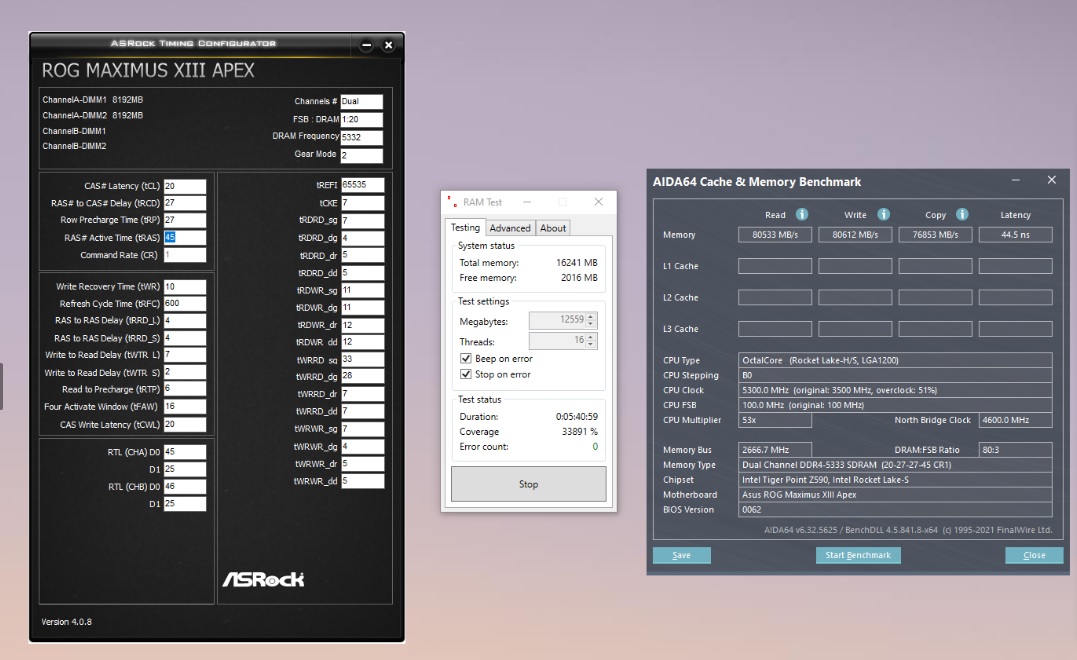The width and height of the screenshot is (1077, 660).
Task: Select the Write to Read Delay tWTR_S field
Action: tap(185, 372)
